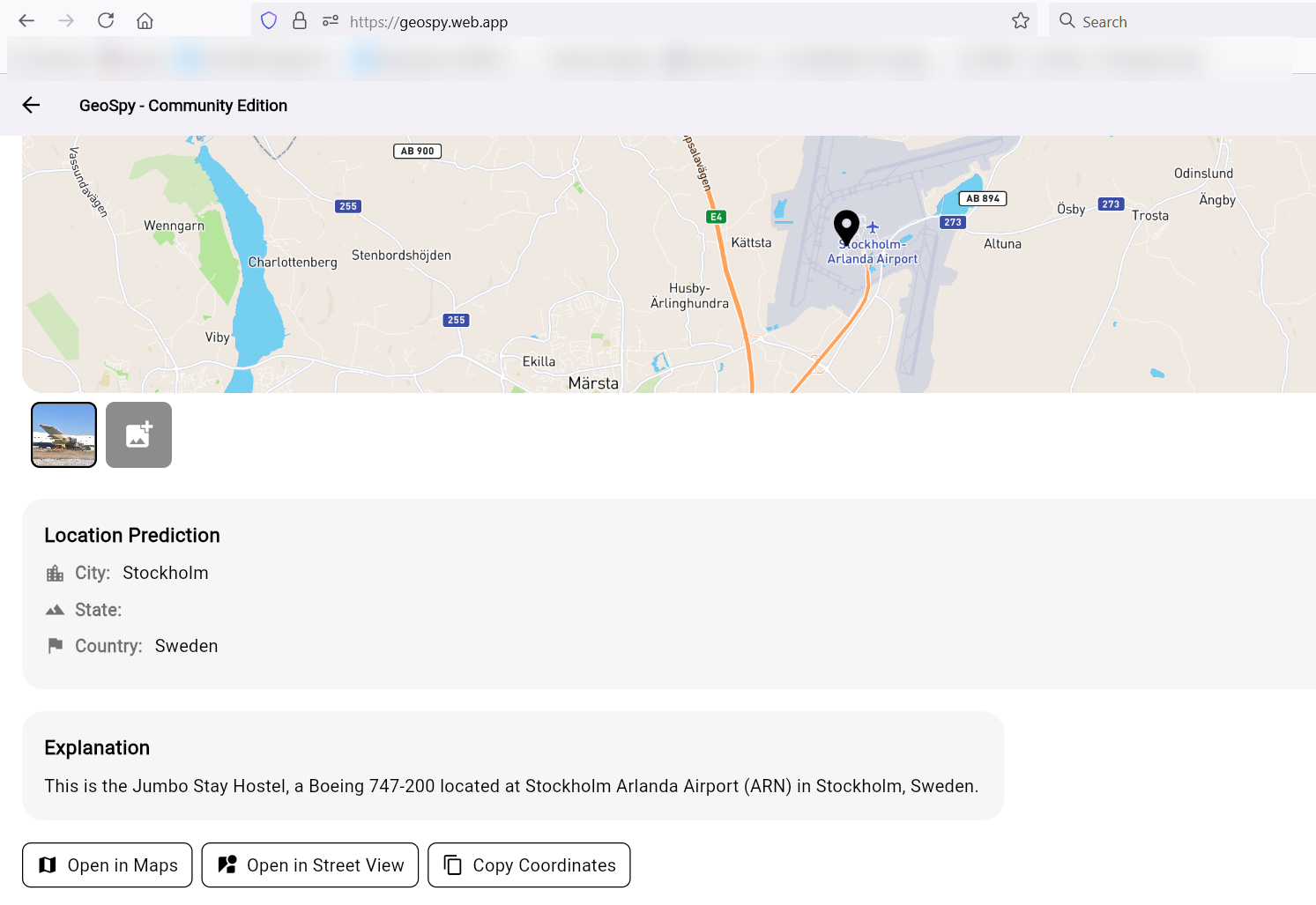Viewport: 1316px width, 905px height.
Task: Click the browser back arrow
Action: click(x=26, y=21)
